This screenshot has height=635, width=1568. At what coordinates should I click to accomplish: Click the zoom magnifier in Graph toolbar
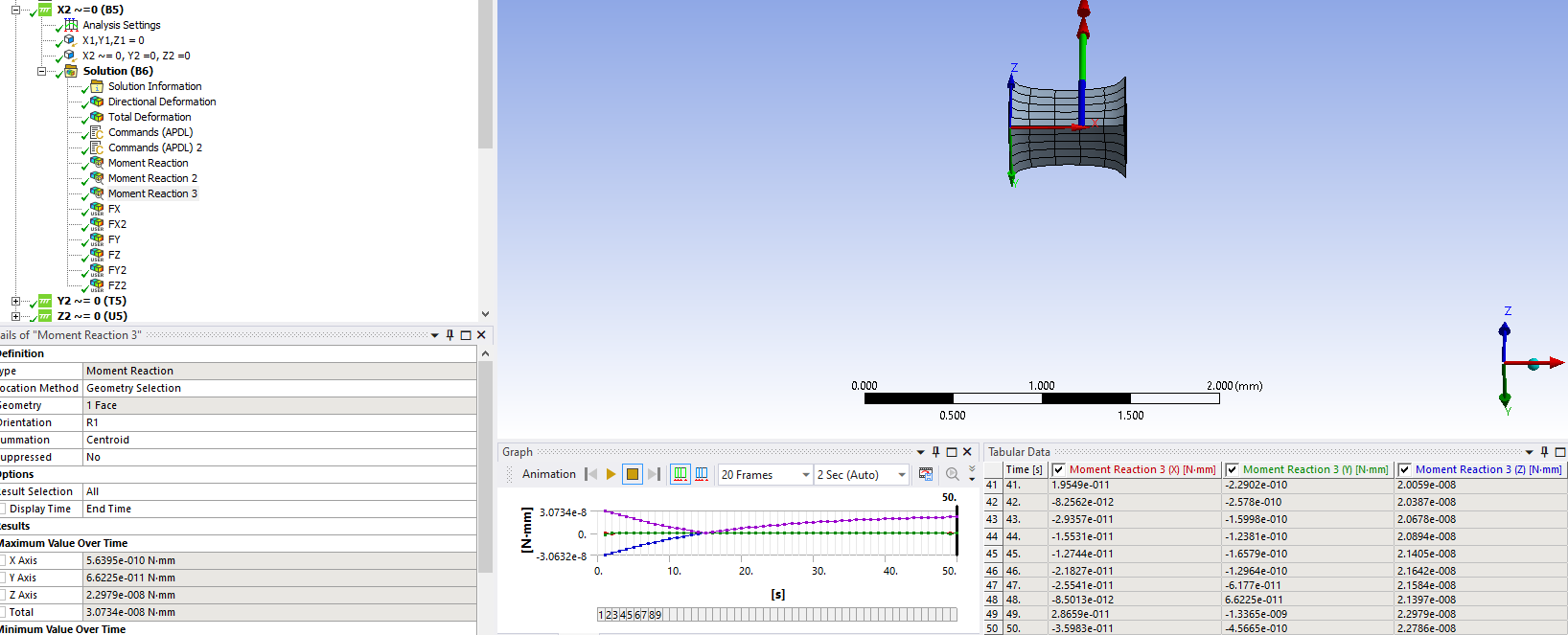(952, 474)
